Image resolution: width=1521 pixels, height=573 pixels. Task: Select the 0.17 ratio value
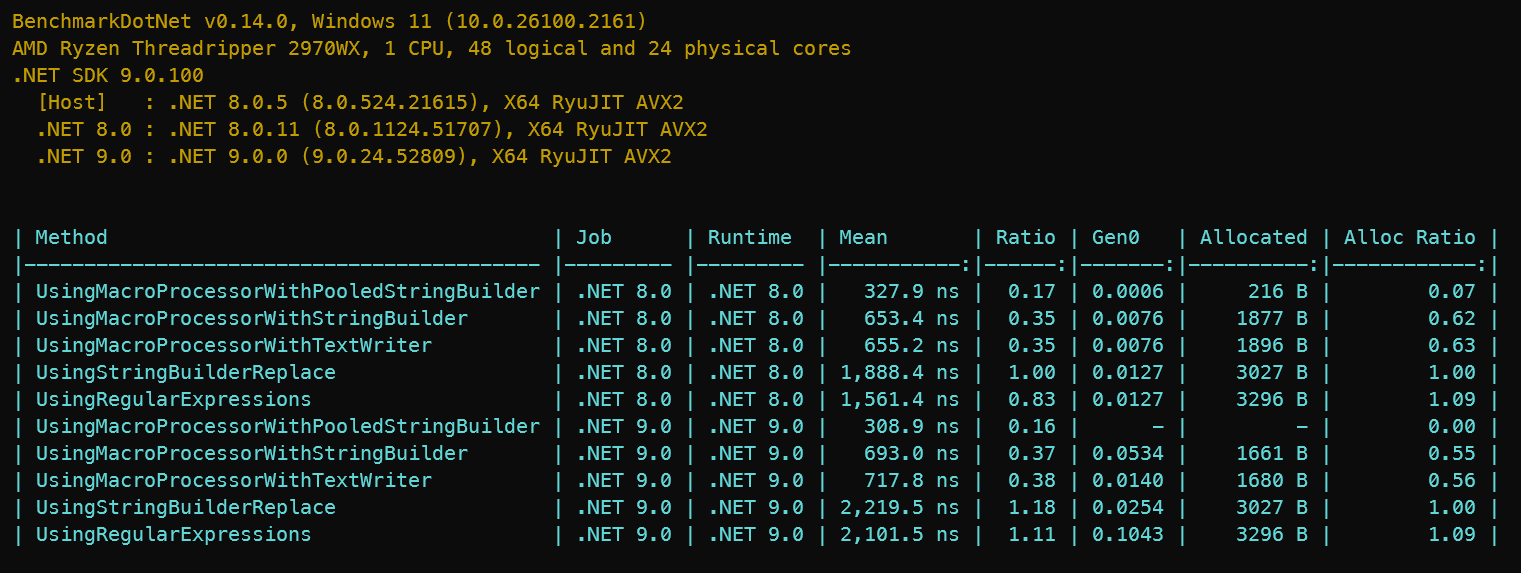click(1032, 291)
